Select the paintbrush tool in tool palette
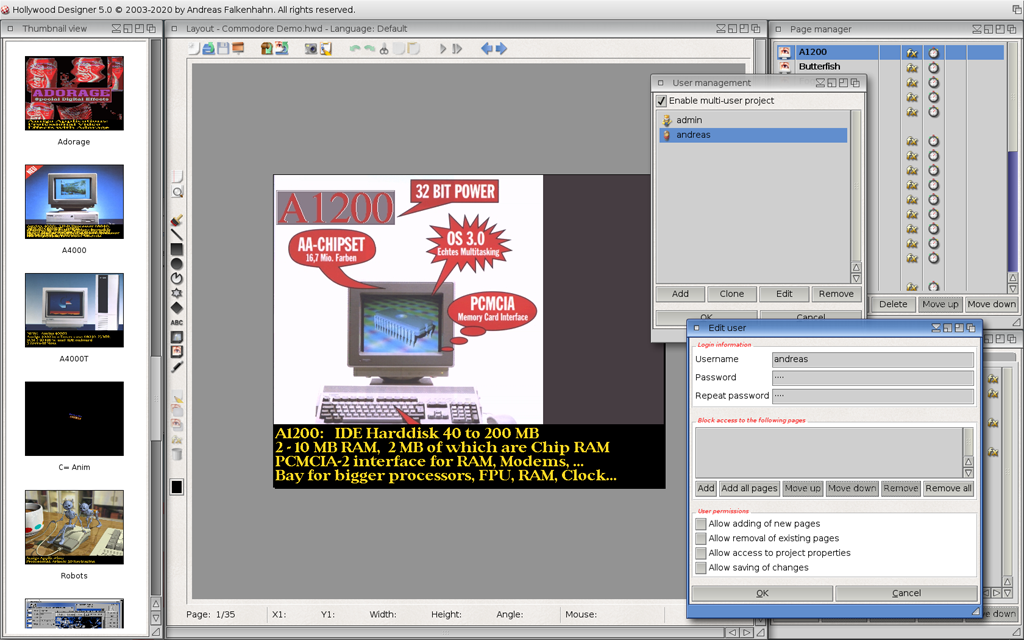1024x640 pixels. pos(177,221)
